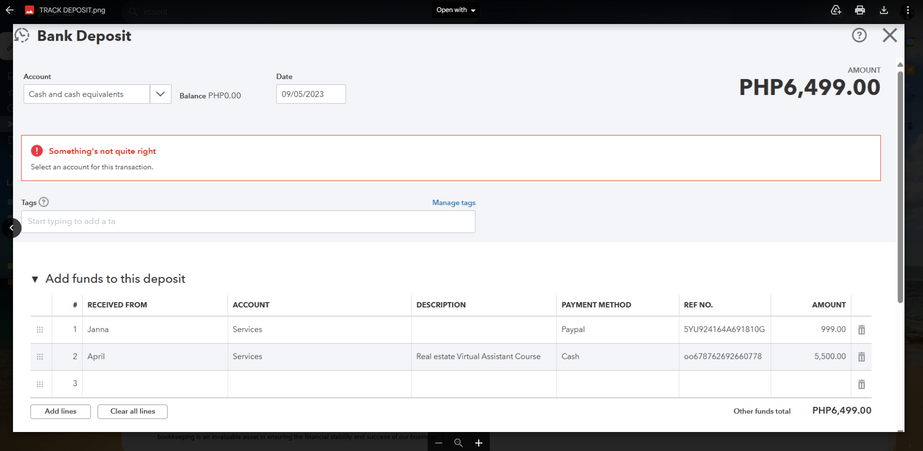
Task: Click amount 999.00 cell
Action: click(811, 330)
